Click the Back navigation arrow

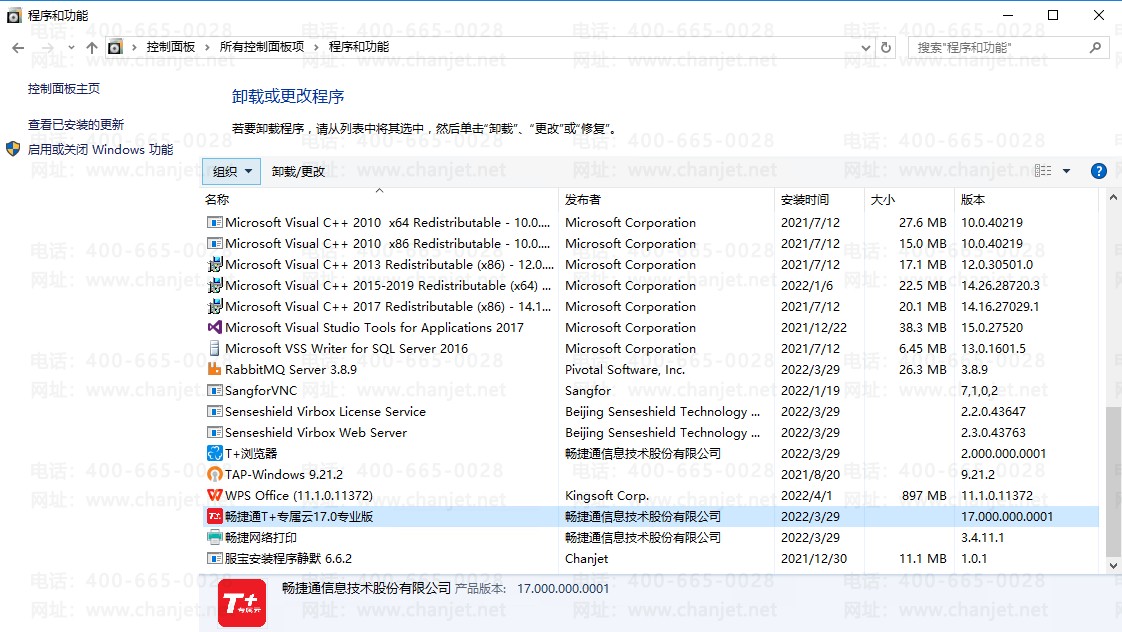point(18,48)
